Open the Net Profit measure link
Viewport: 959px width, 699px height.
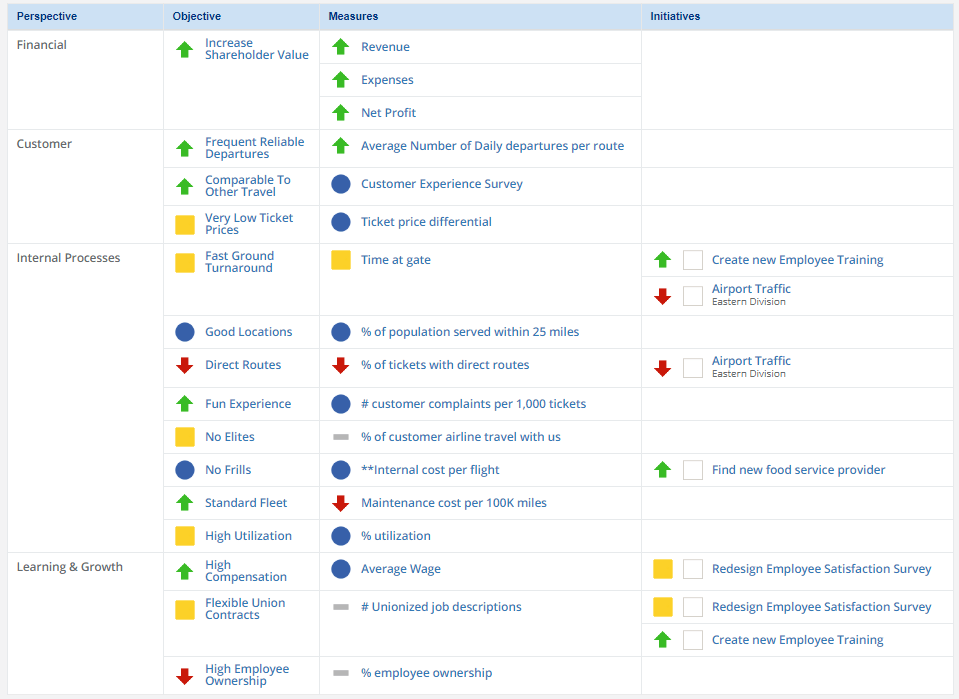tap(388, 113)
